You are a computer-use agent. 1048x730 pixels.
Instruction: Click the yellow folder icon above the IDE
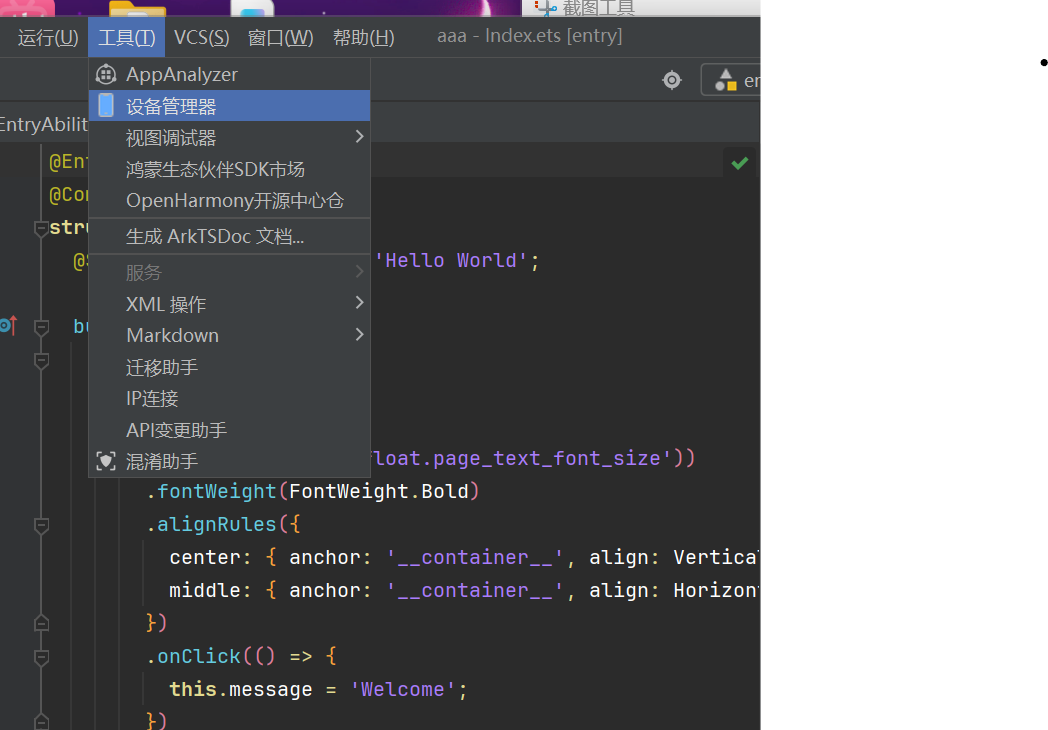pos(137,8)
